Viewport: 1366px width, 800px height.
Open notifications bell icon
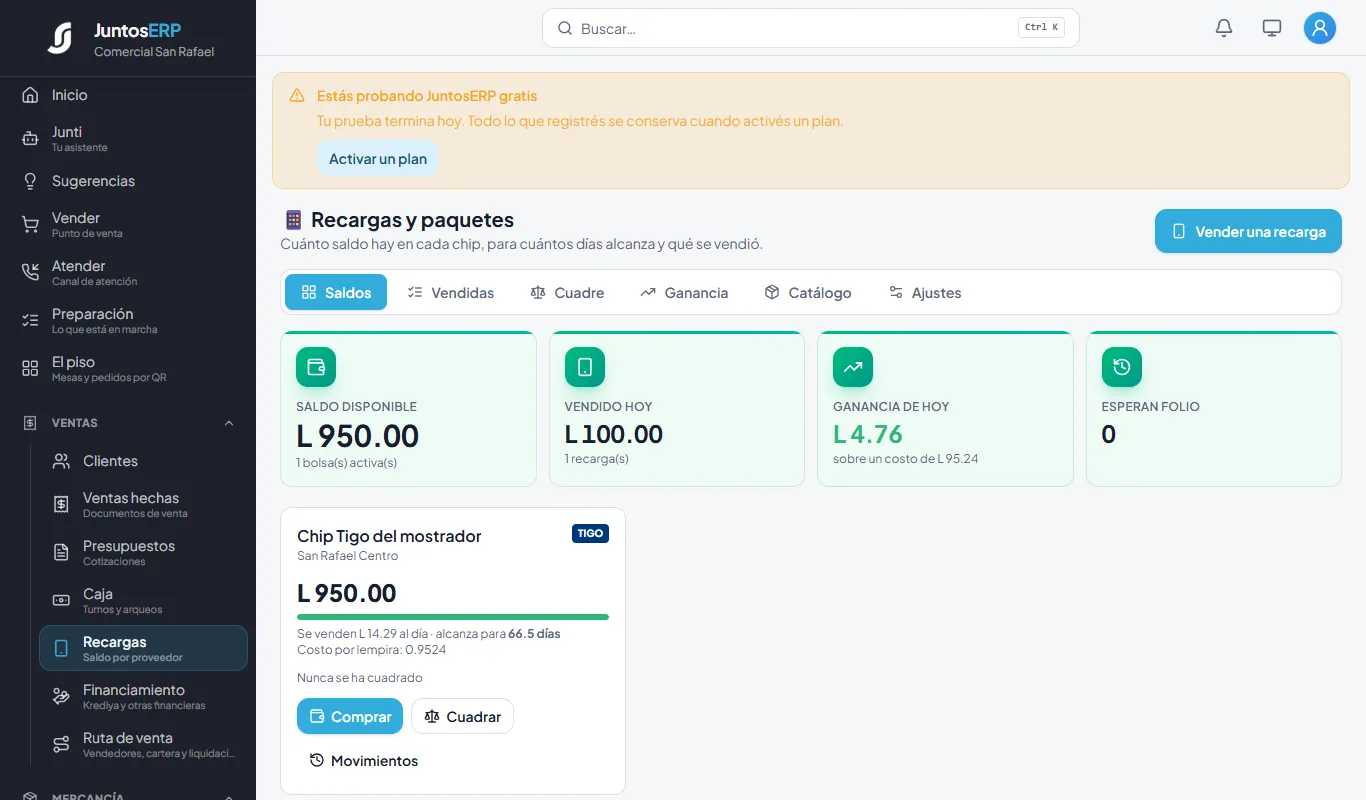click(1224, 28)
